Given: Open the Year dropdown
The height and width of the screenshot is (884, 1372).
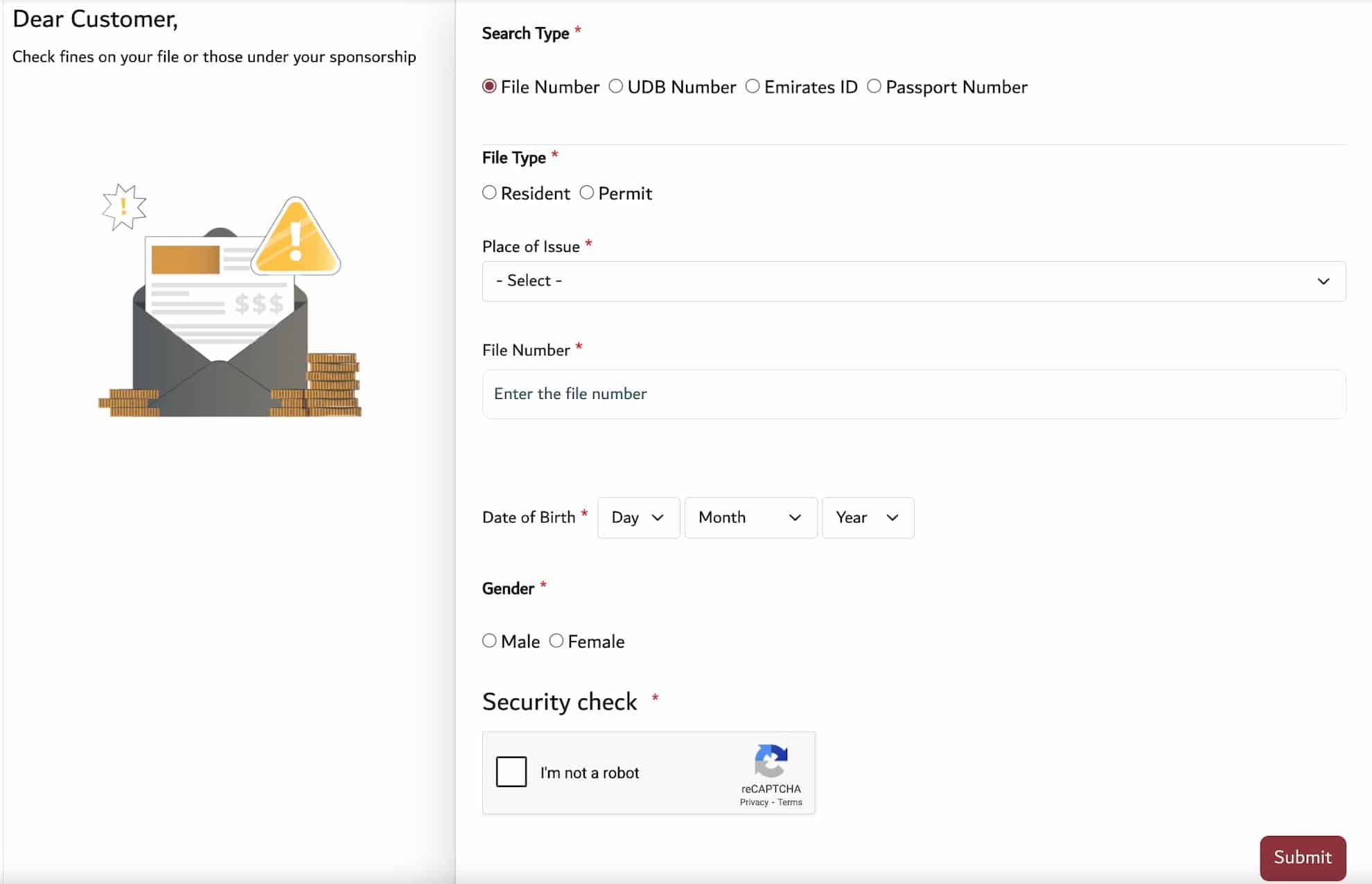Looking at the screenshot, I should 868,518.
